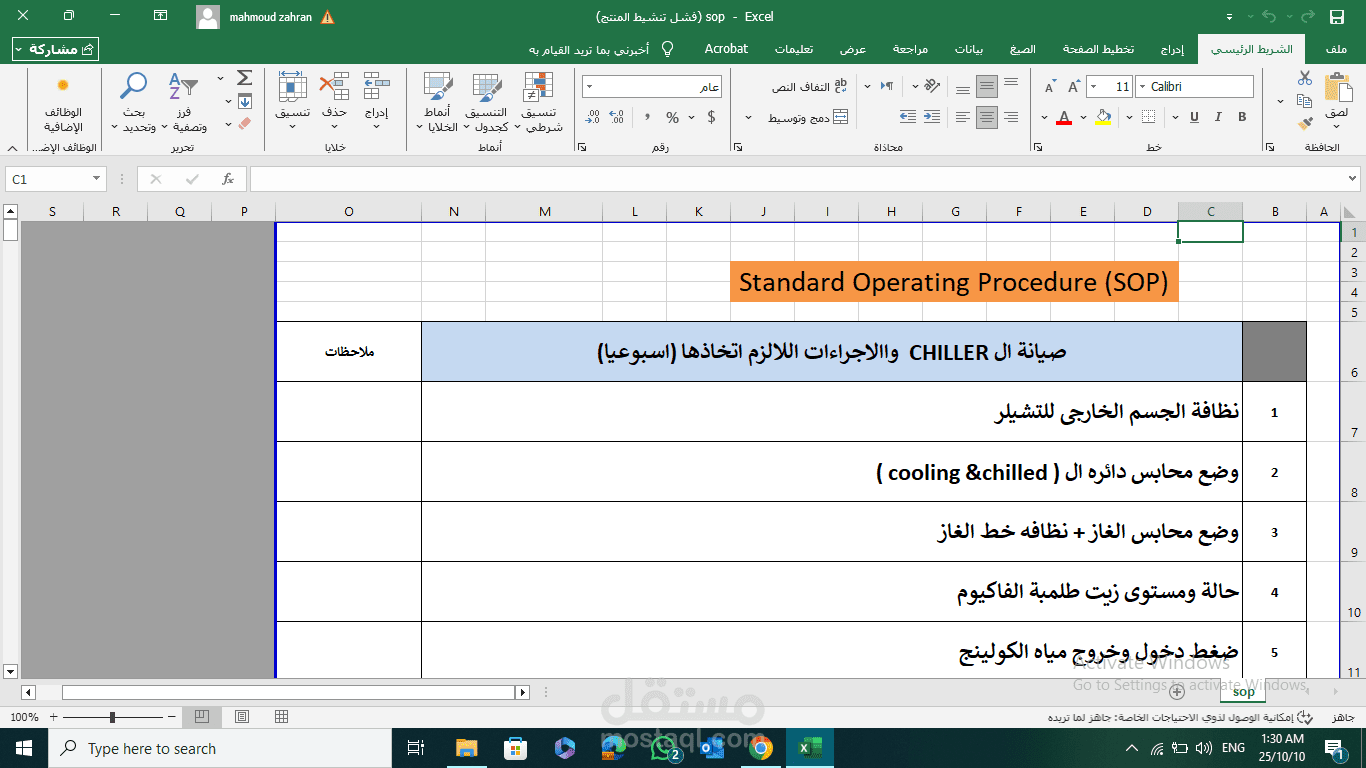Screen dimensions: 1366x768
Task: Switch to Page Layout (تخطيط الصفحة) tab
Action: (x=1098, y=48)
